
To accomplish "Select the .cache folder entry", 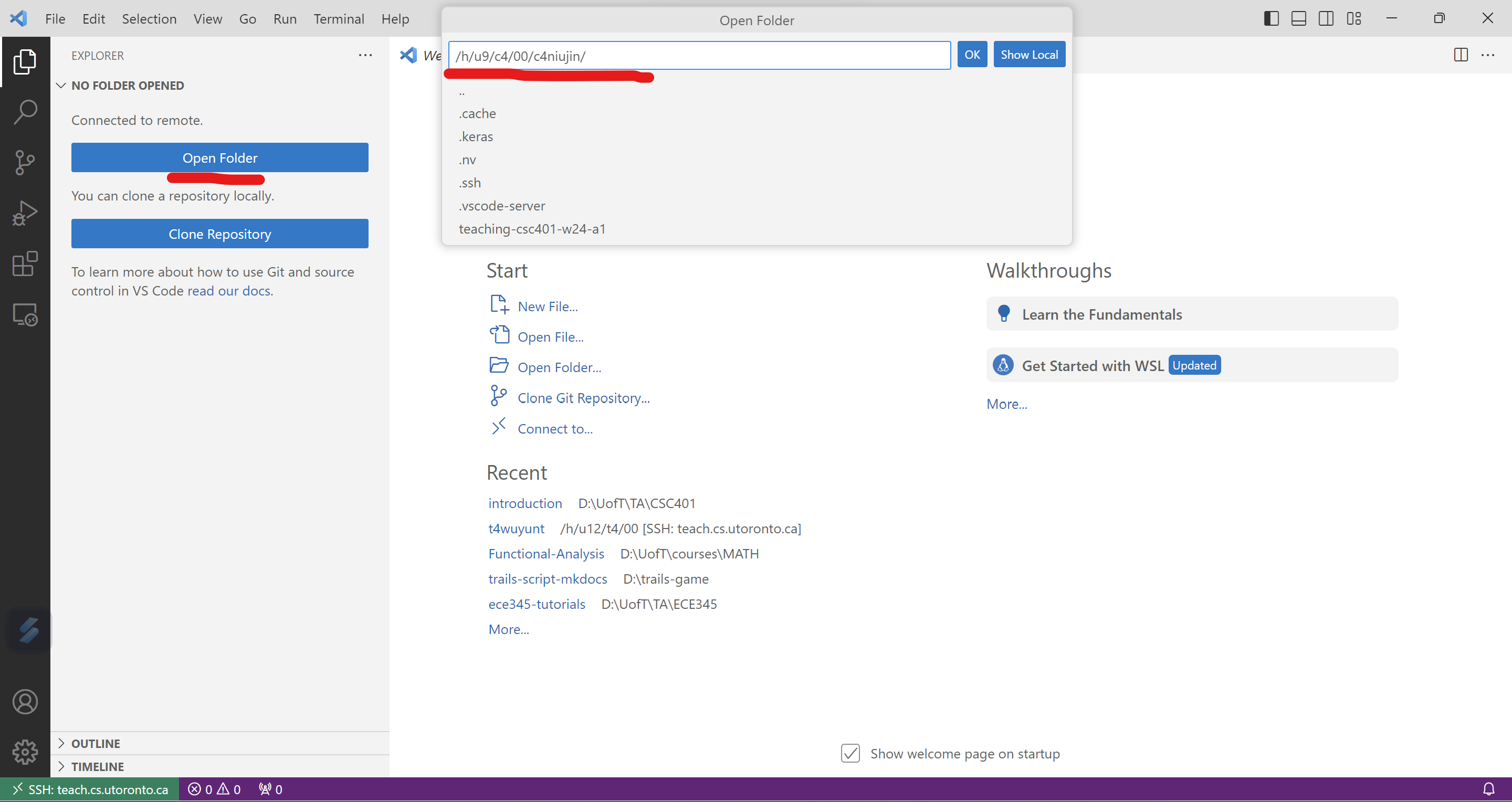I will pos(757,113).
